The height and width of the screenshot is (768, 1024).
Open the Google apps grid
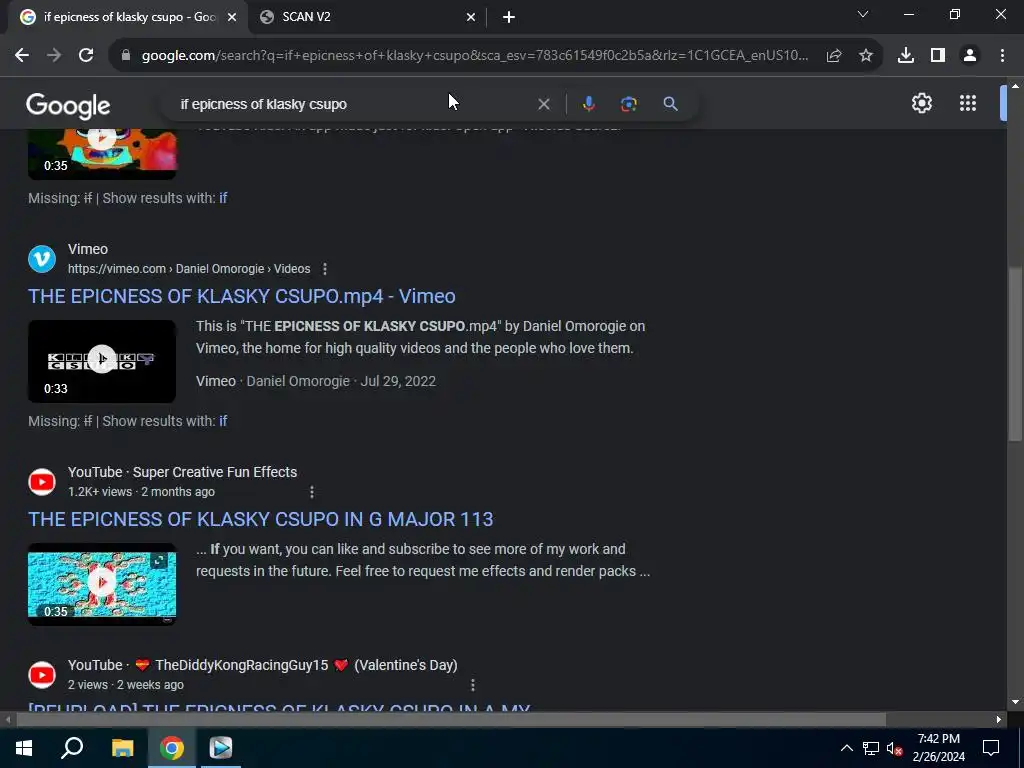click(968, 103)
